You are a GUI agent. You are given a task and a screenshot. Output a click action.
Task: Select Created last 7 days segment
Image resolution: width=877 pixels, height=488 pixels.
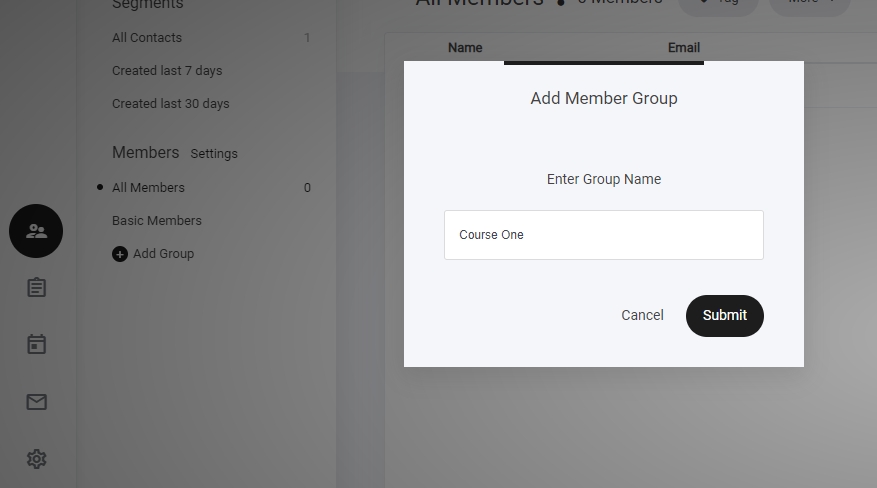167,71
